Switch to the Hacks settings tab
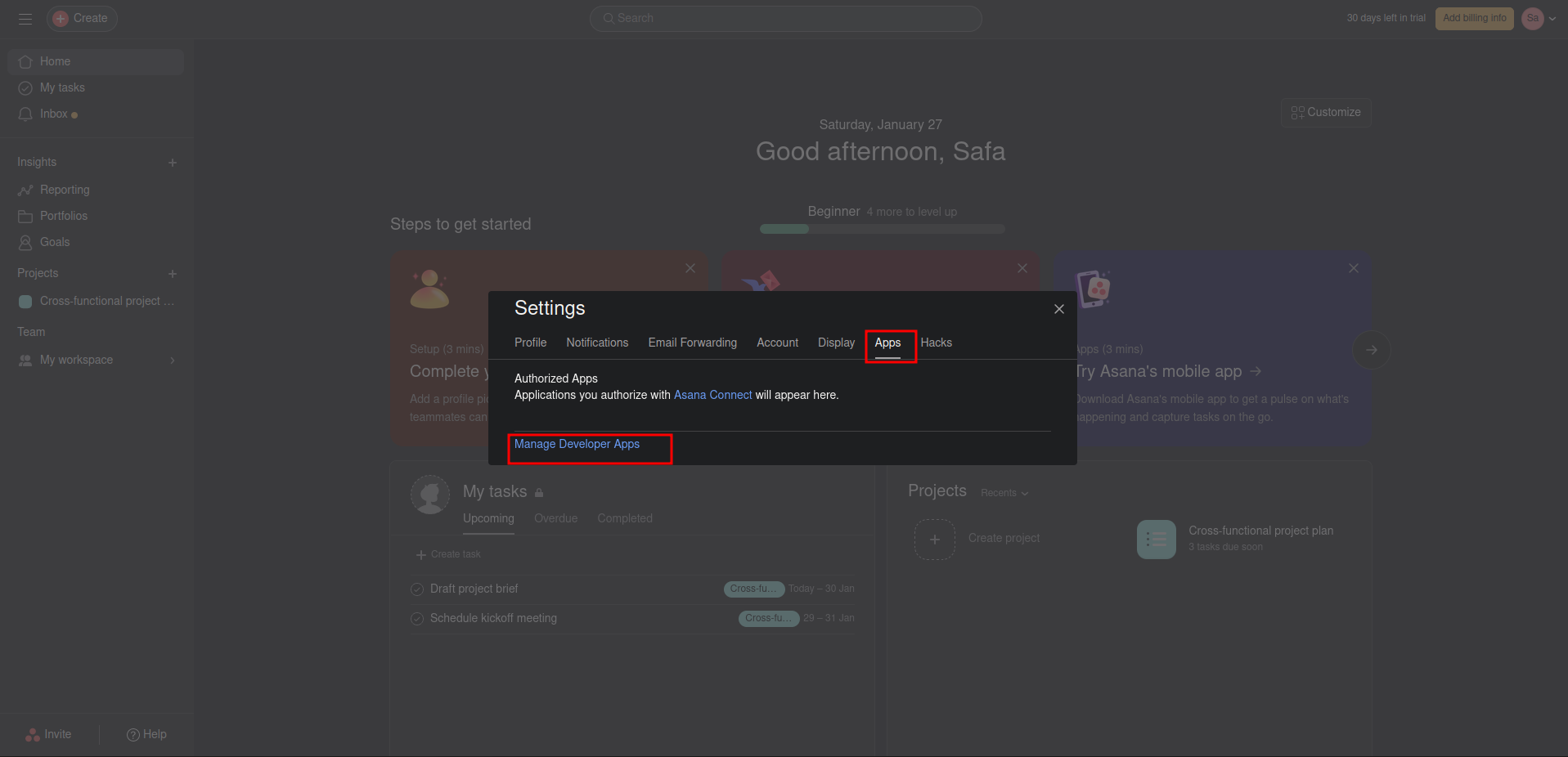This screenshot has width=1568, height=757. [937, 343]
